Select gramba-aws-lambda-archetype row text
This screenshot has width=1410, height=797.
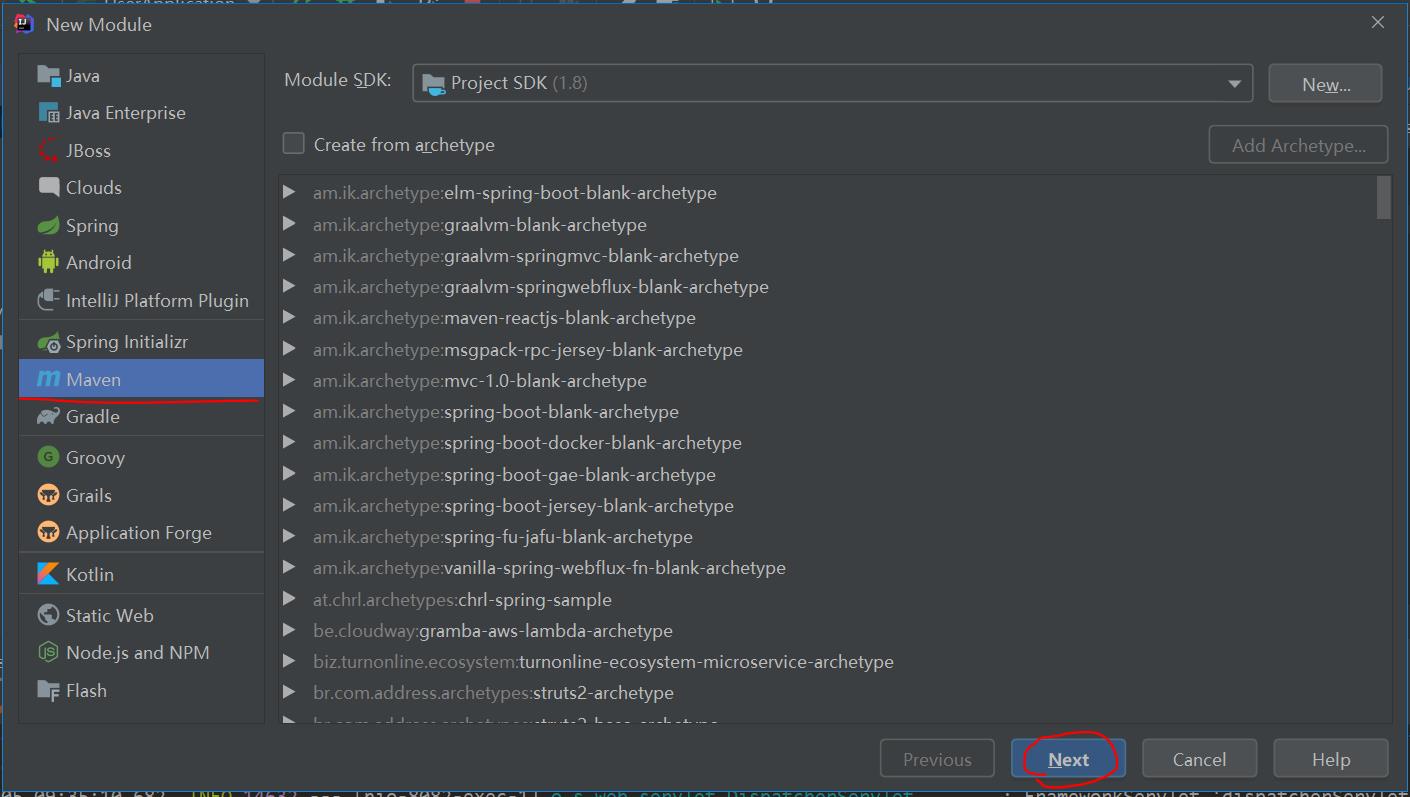pos(493,631)
